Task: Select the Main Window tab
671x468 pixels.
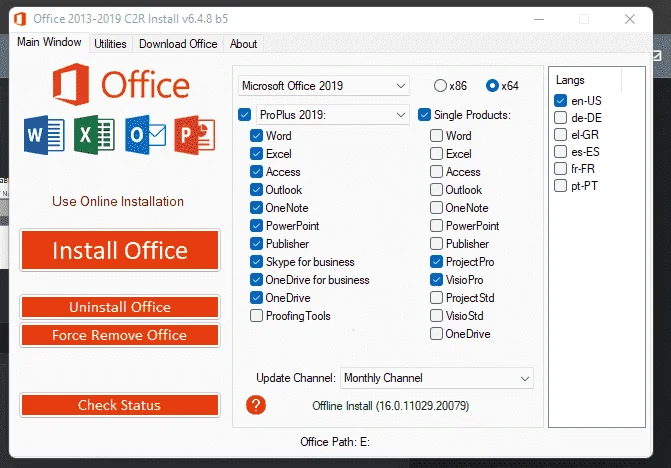Action: (49, 42)
